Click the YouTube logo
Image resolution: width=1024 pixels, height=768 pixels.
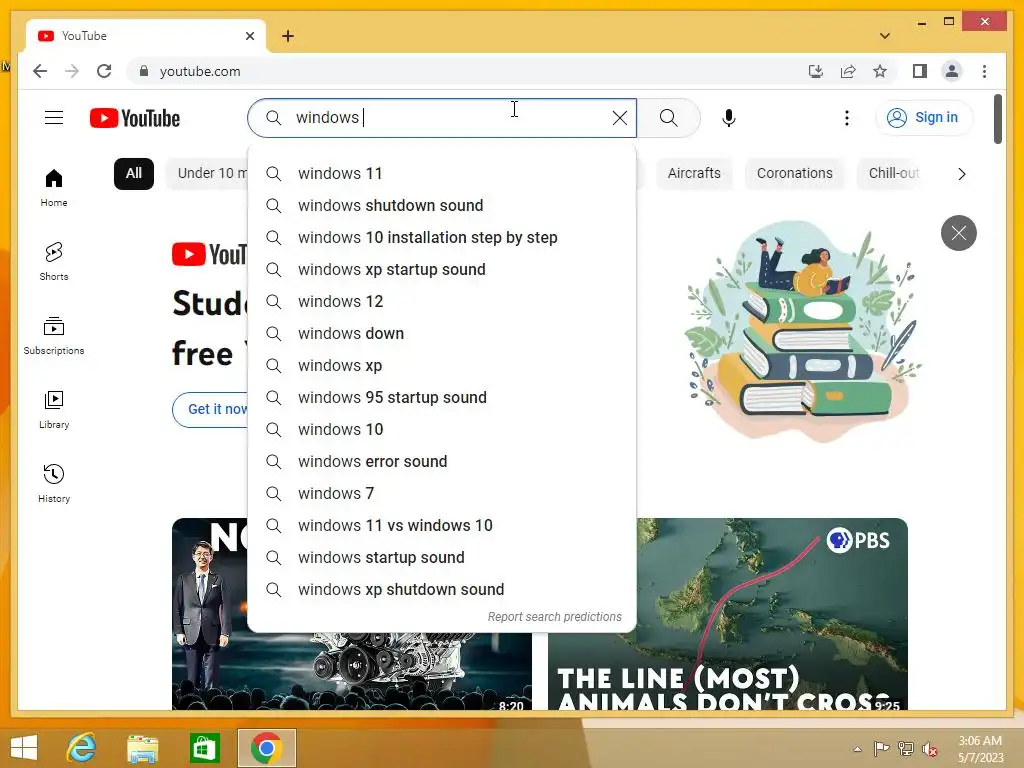point(135,118)
